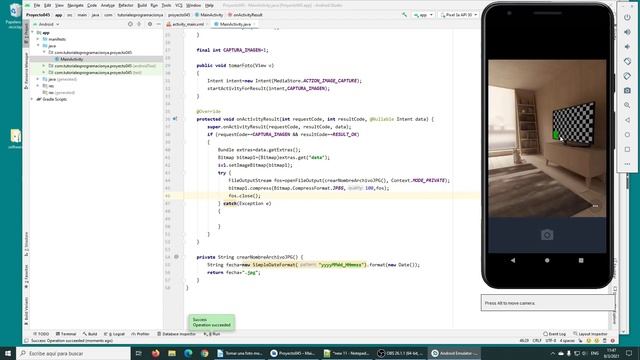Viewport: 640px width, 360px height.
Task: Click the emulator power button
Action: coord(627,18)
